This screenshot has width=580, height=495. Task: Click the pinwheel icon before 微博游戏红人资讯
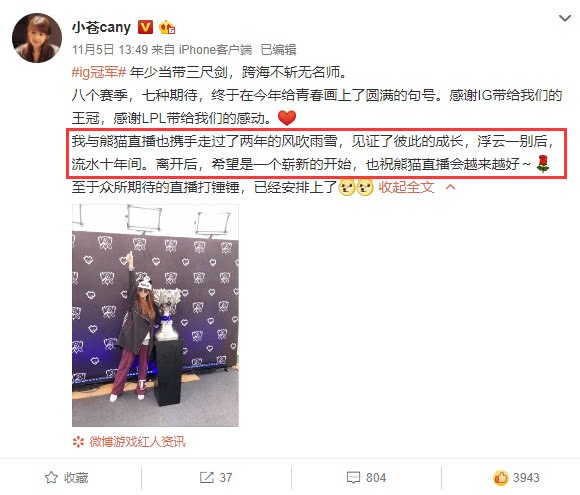(78, 442)
